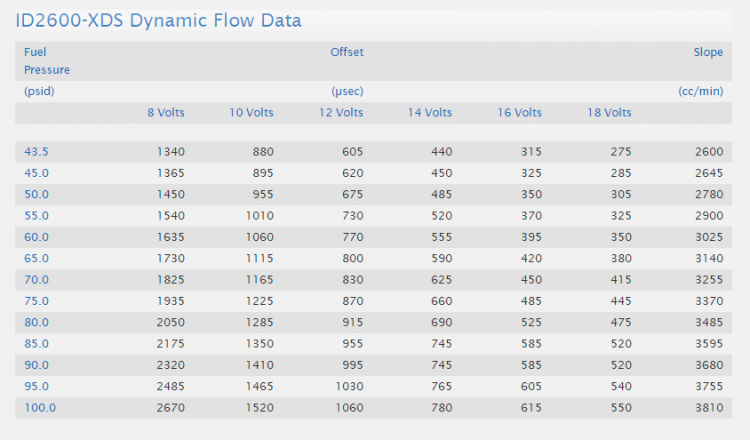Click the 1340 offset cell

point(171,152)
